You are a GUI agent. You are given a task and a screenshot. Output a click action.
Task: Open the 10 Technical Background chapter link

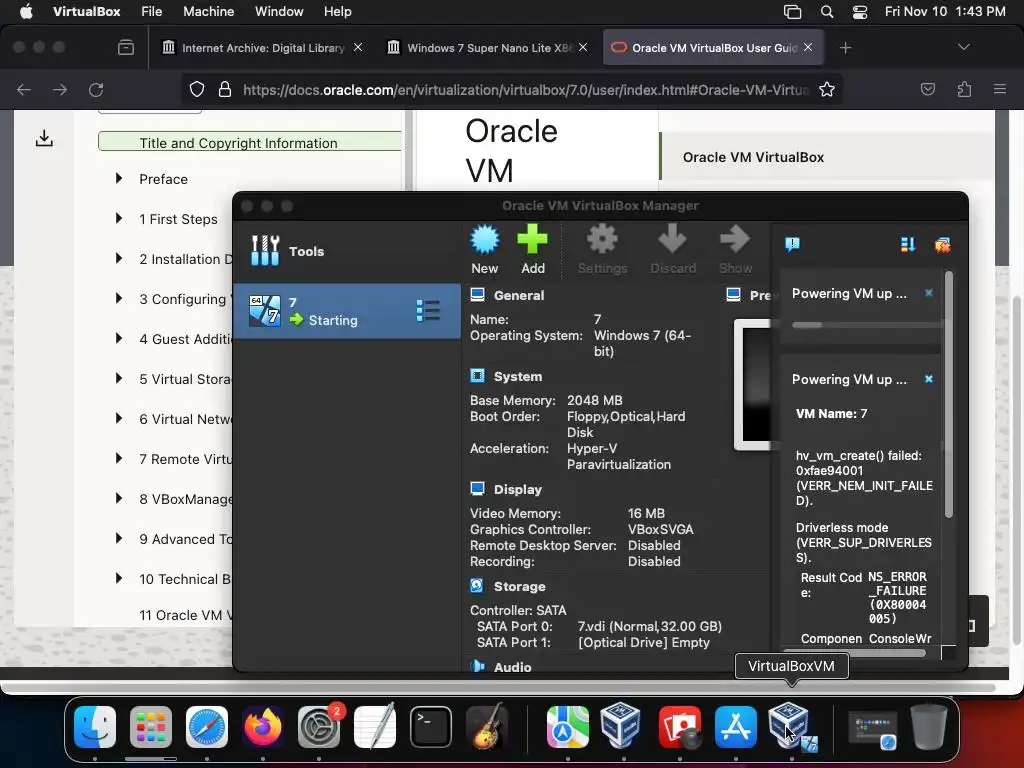pos(185,579)
